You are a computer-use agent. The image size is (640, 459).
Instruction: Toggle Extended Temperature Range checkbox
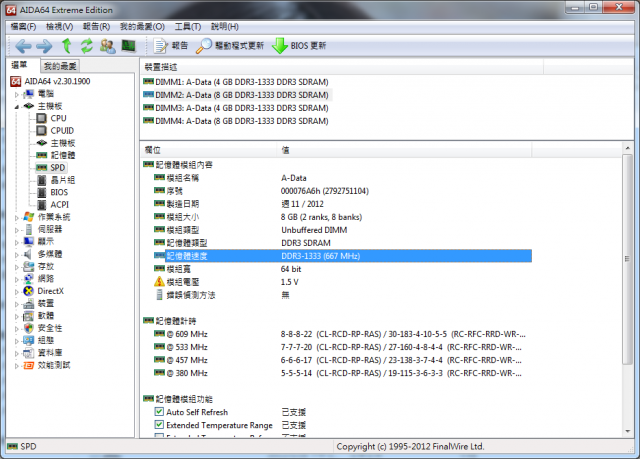tap(159, 425)
